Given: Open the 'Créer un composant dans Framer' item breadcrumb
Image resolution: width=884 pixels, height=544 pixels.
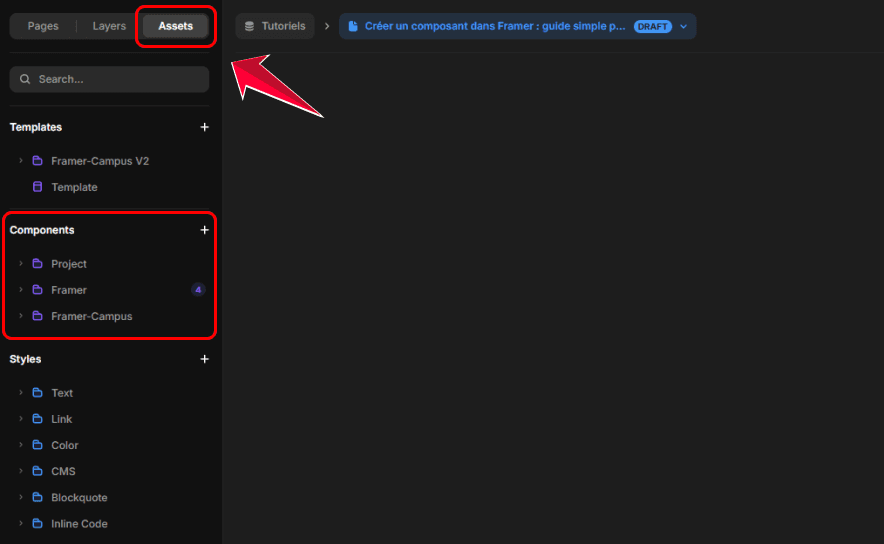Looking at the screenshot, I should [517, 26].
